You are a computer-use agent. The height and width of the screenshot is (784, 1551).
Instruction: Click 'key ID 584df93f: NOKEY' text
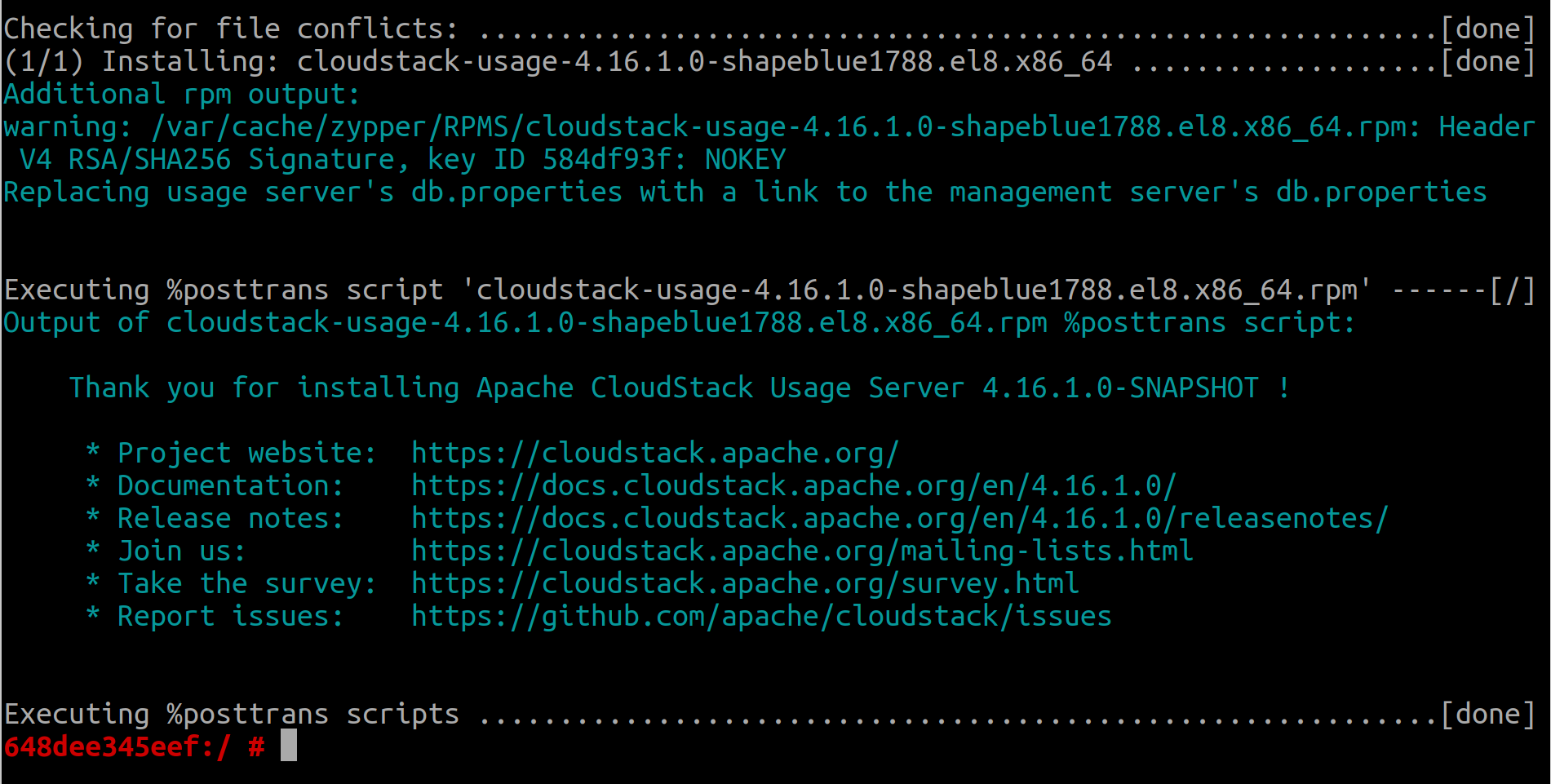(x=606, y=159)
